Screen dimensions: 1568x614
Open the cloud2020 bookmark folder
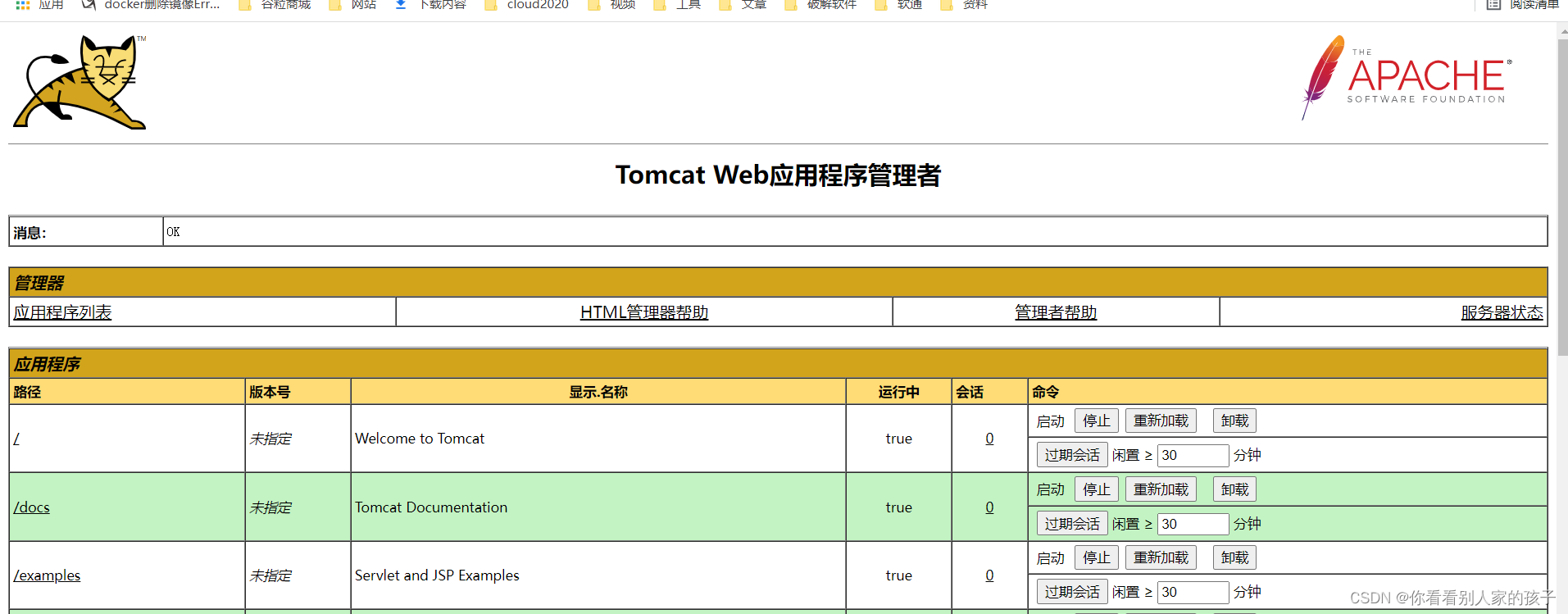tap(527, 5)
